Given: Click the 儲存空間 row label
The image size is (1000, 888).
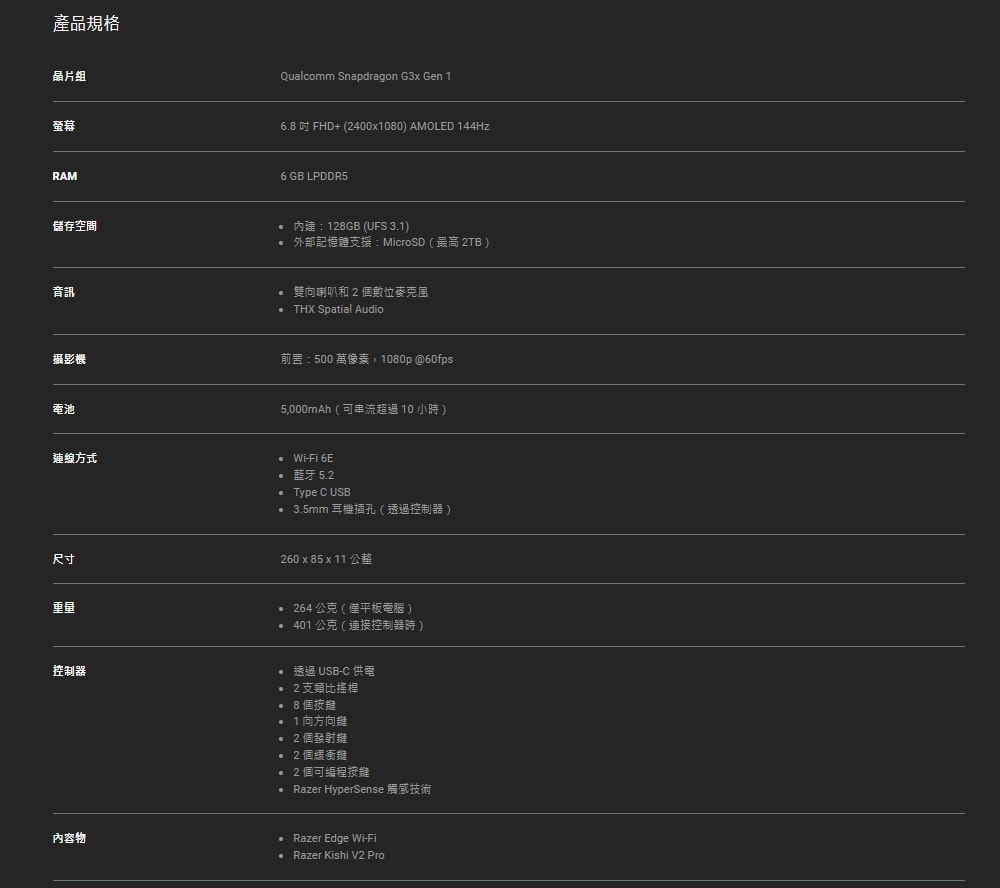Looking at the screenshot, I should [x=75, y=226].
